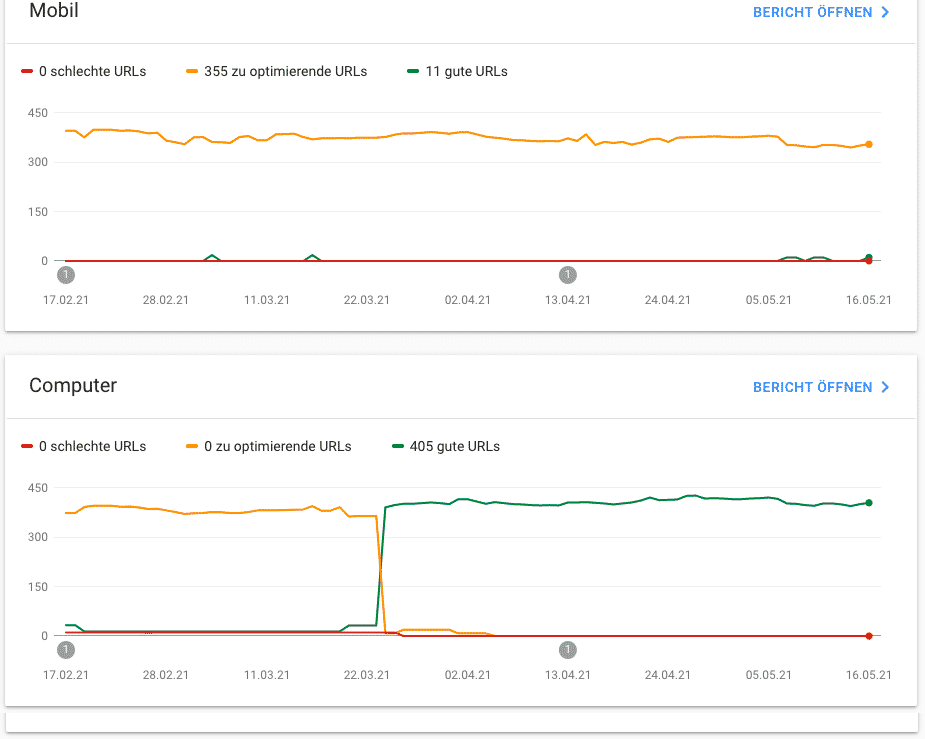
Task: Click the 05.05.21 date label in Computer chart
Action: coord(769,675)
